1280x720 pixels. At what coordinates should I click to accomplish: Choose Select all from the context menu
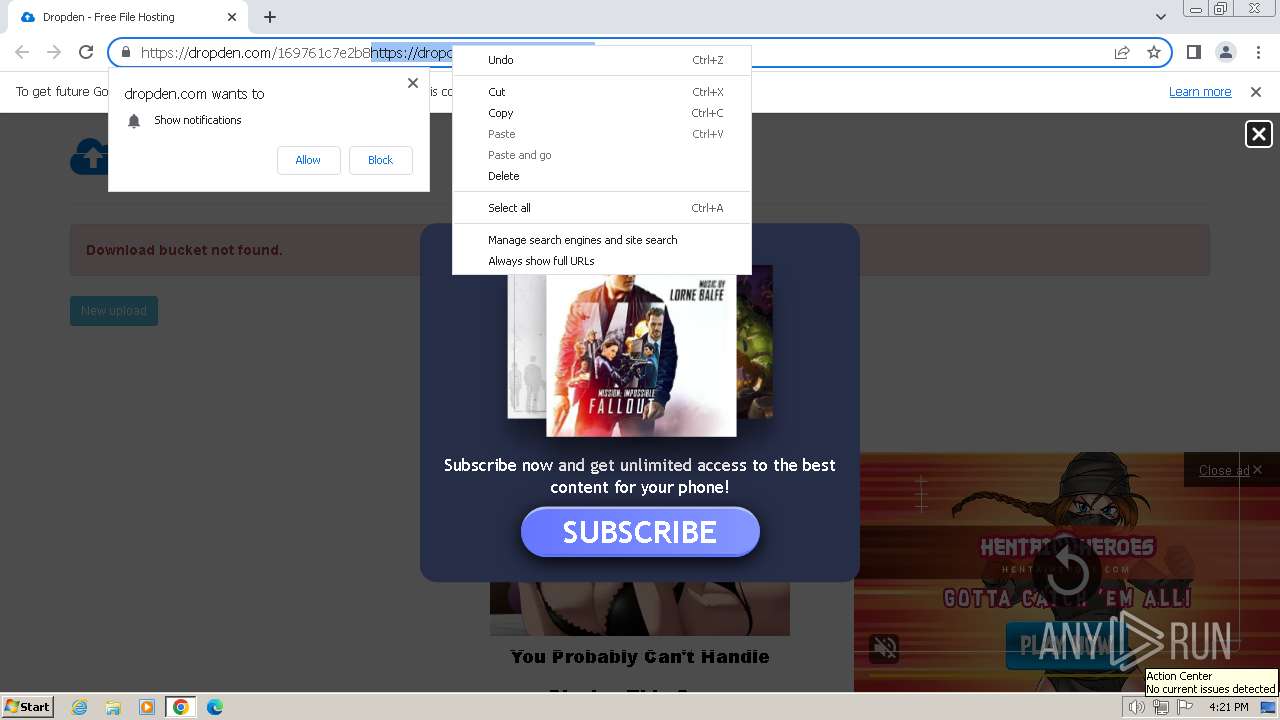[602, 208]
